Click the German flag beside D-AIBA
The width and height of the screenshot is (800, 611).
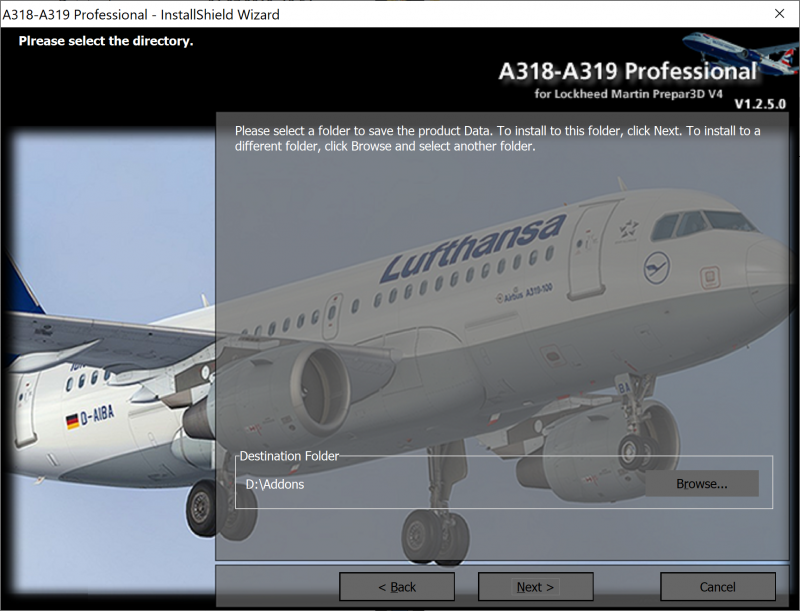pyautogui.click(x=72, y=421)
